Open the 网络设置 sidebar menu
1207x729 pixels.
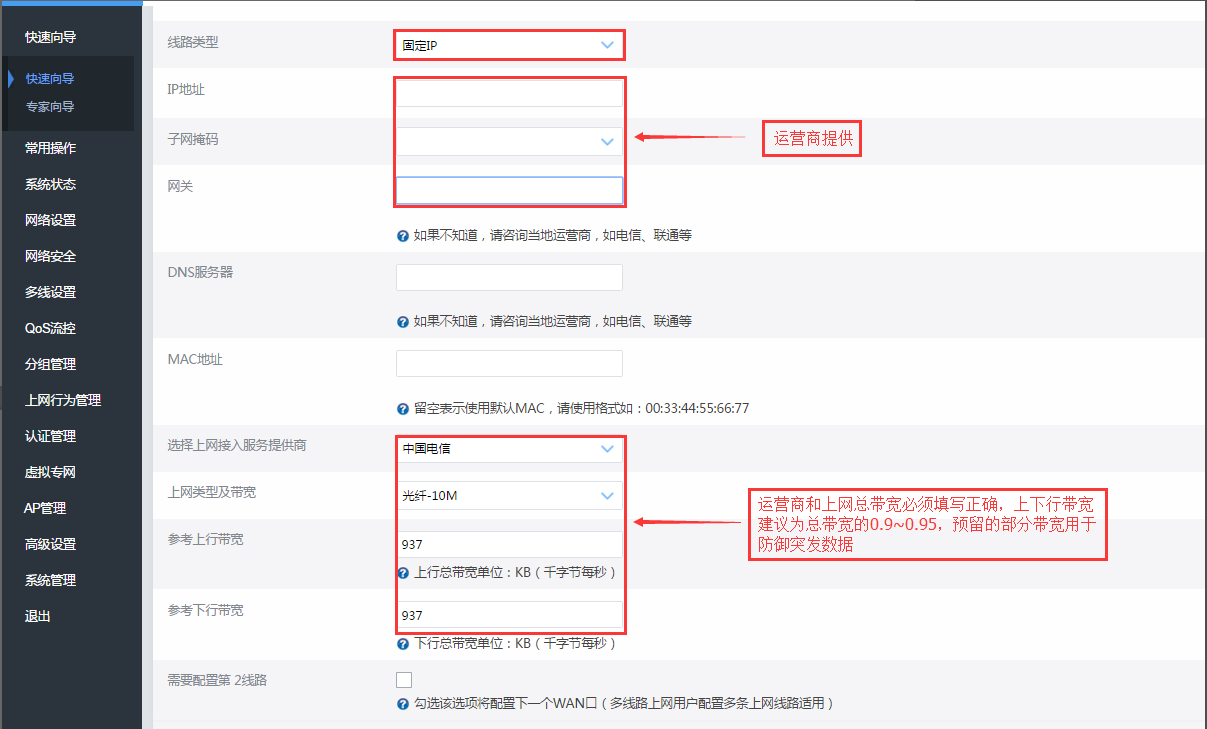(51, 220)
